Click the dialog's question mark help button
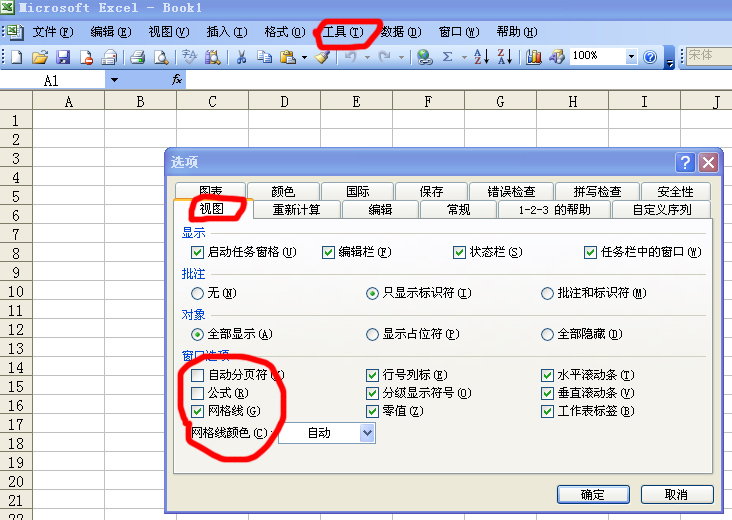Image resolution: width=732 pixels, height=520 pixels. coord(685,162)
